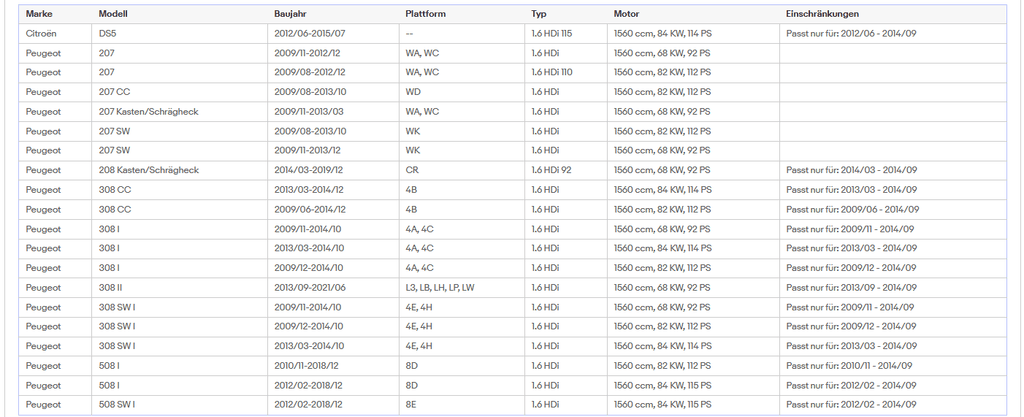Click the Peugeot cell in the 207 CC row
The width and height of the screenshot is (1024, 417).
pos(56,92)
